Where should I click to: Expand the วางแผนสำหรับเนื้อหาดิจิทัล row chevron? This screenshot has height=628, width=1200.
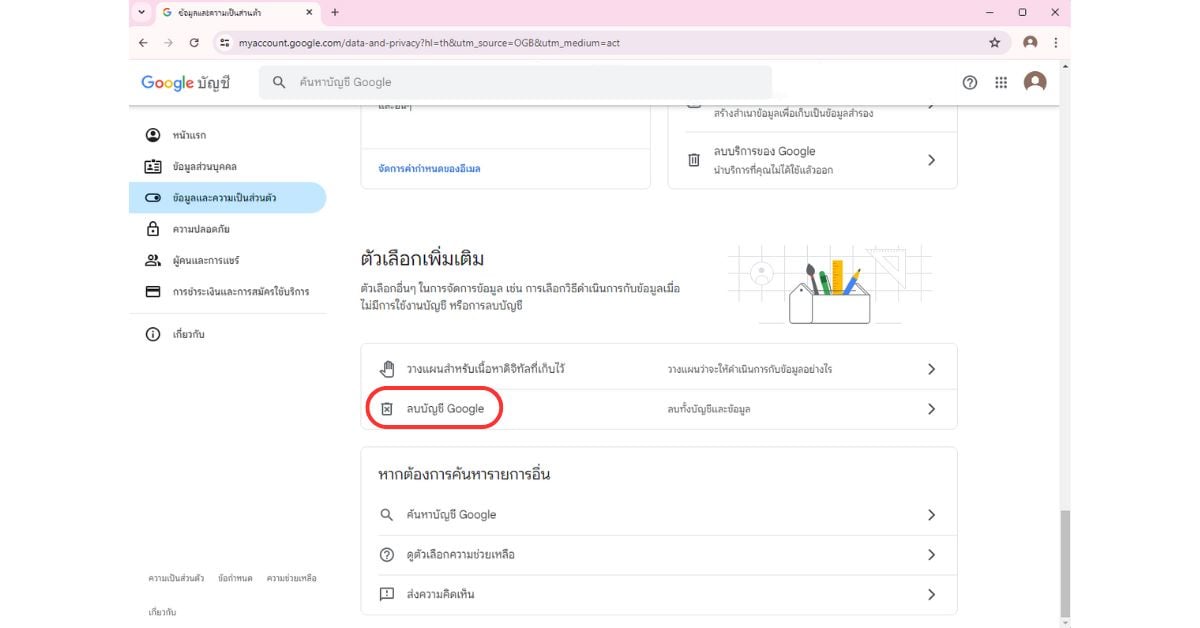[x=931, y=369]
